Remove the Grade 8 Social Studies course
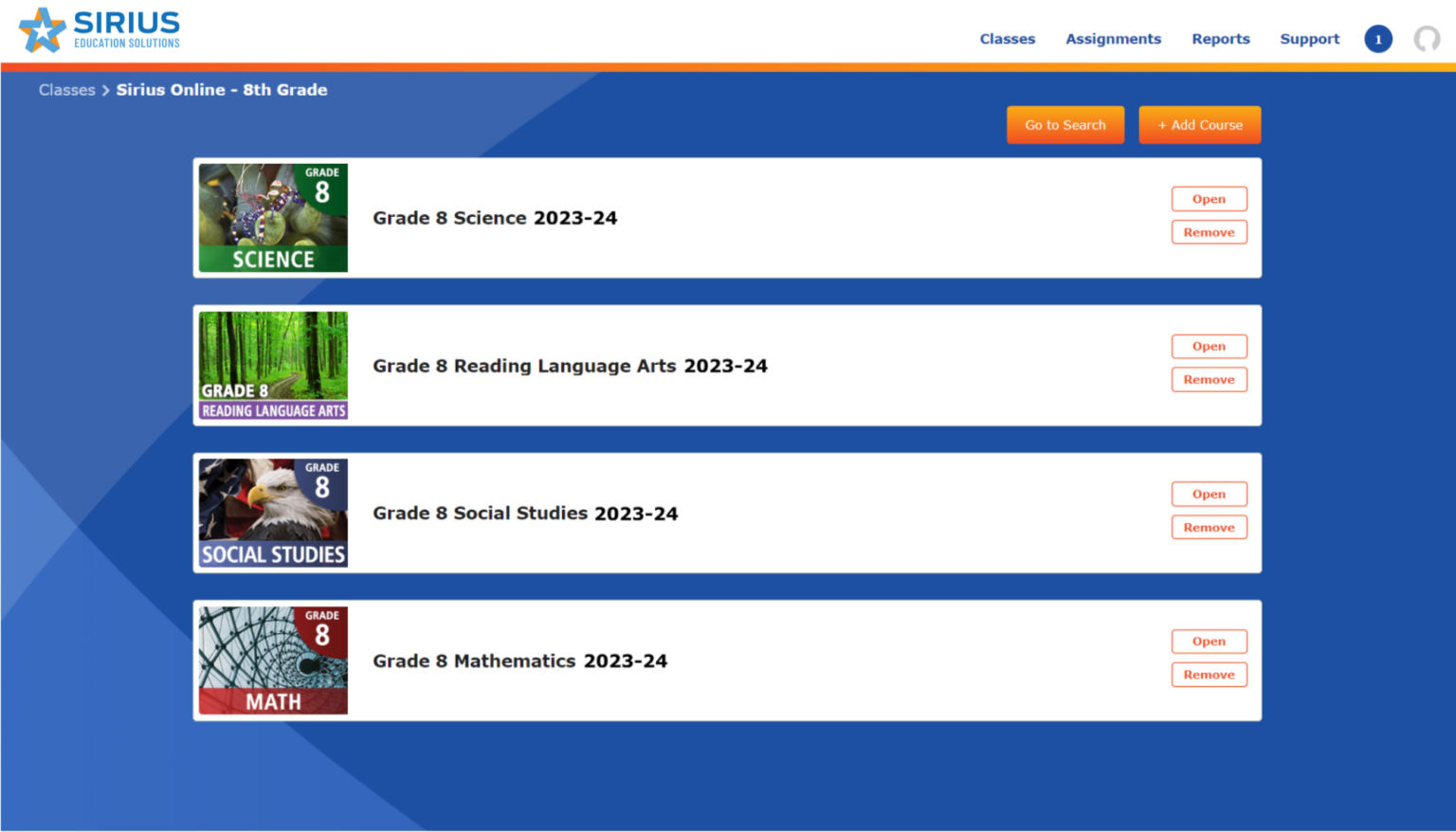The height and width of the screenshot is (832, 1456). 1209,527
